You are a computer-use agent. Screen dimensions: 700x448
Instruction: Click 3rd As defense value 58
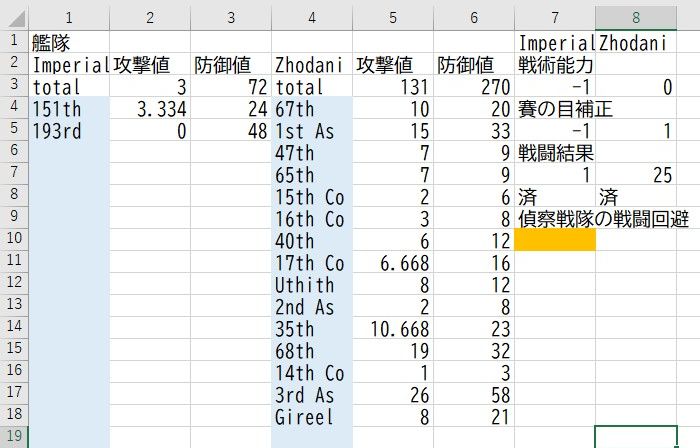[474, 394]
